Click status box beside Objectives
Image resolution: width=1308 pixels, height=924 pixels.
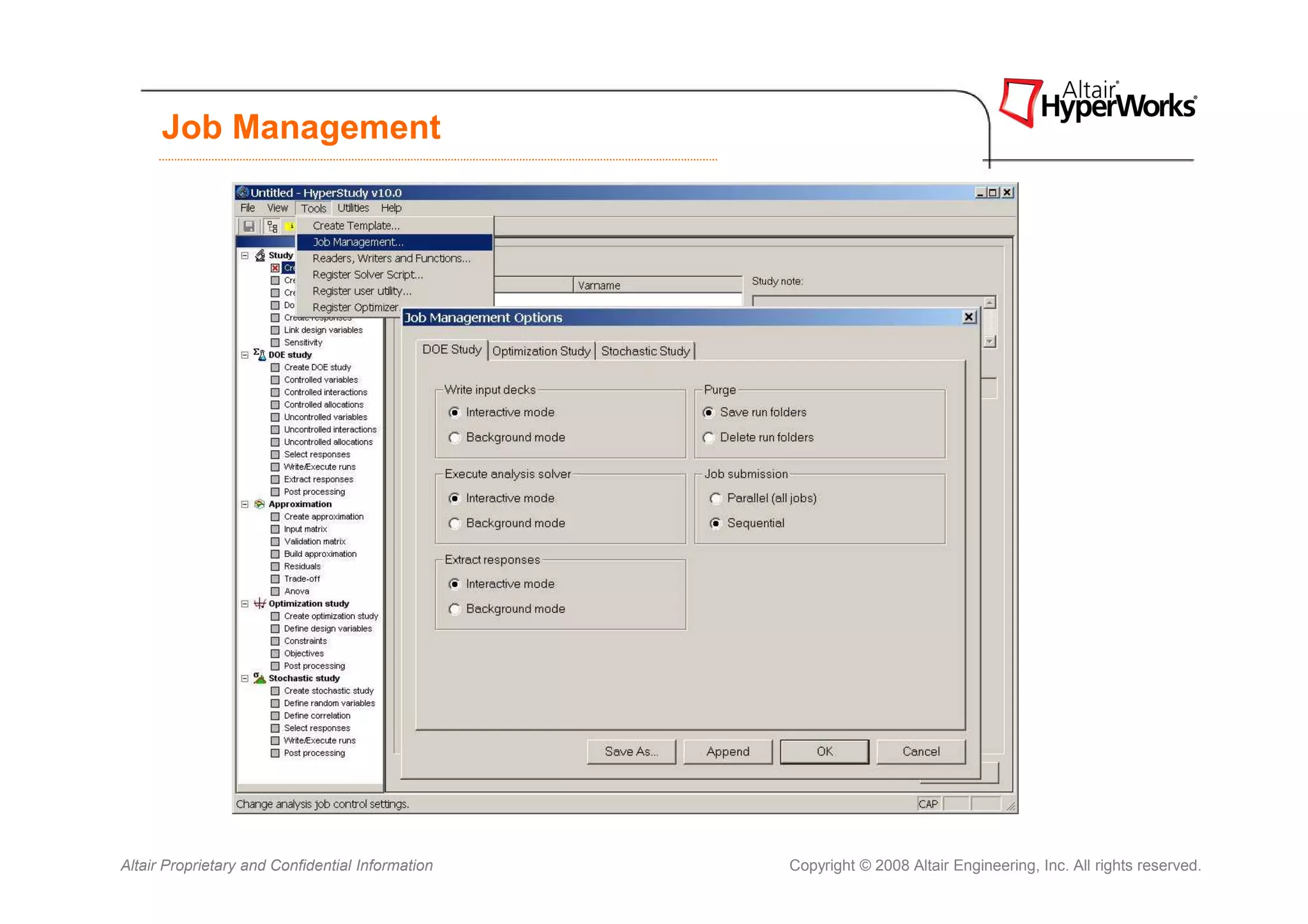coord(275,653)
